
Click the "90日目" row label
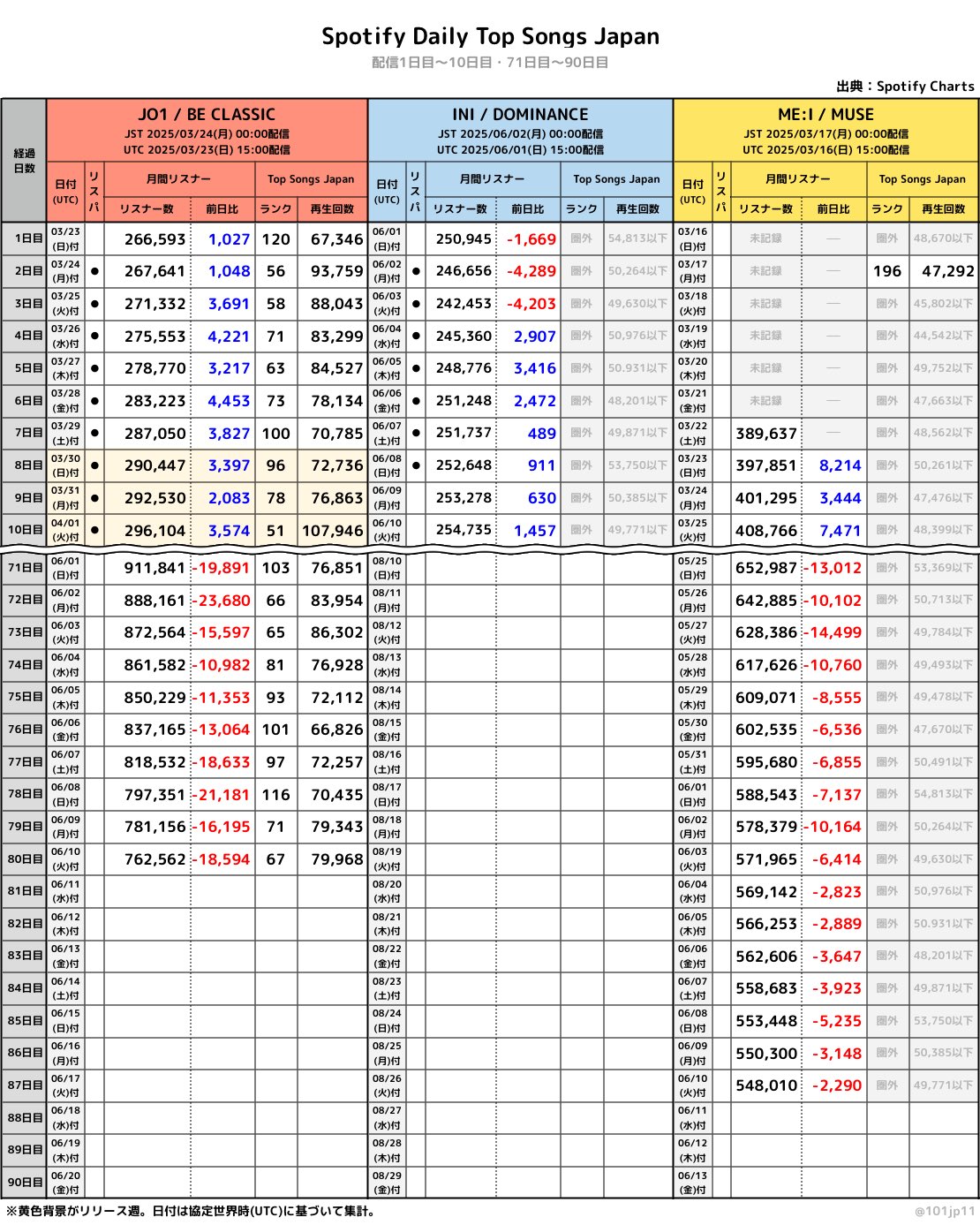point(25,1182)
